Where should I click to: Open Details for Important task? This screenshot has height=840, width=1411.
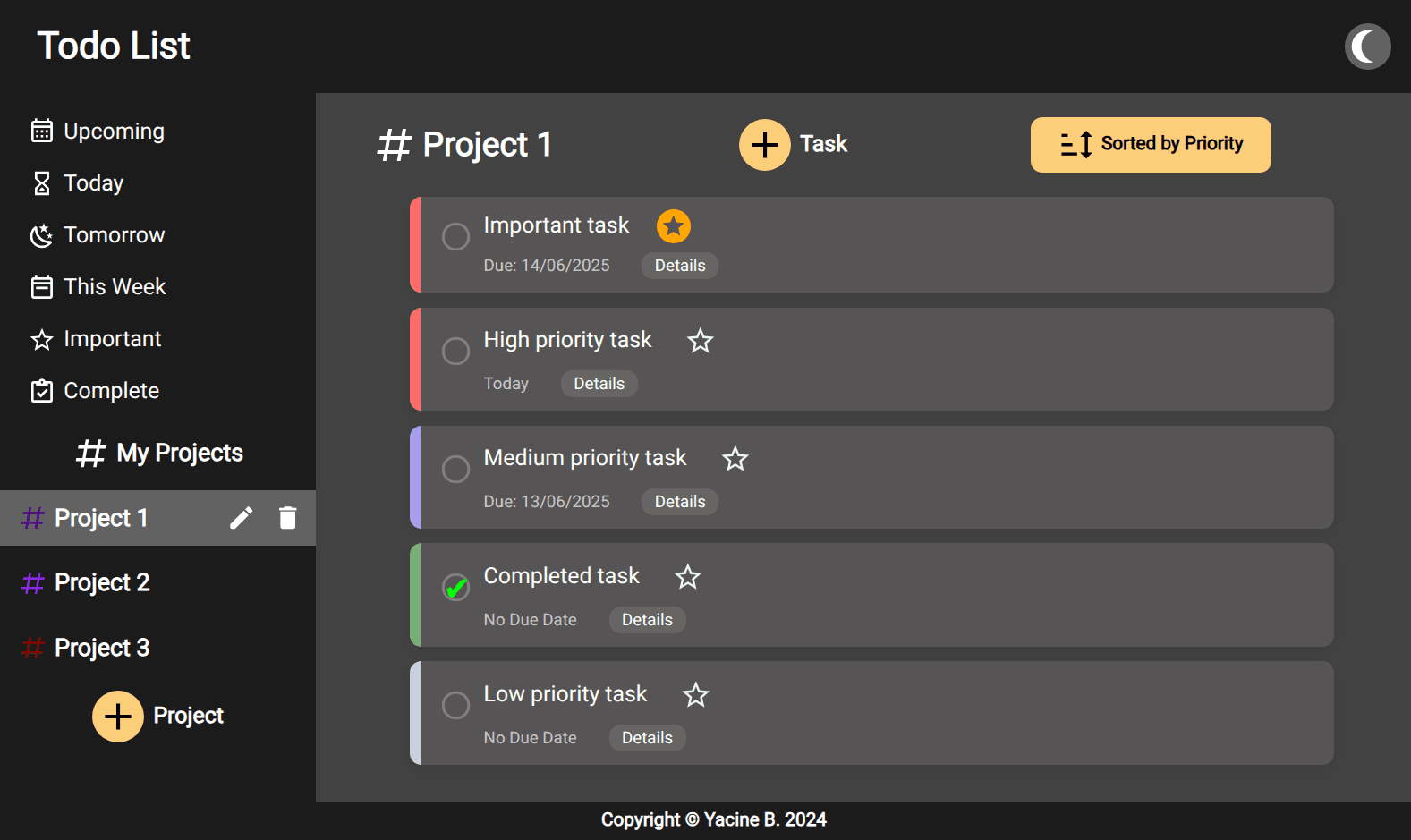[x=680, y=266]
